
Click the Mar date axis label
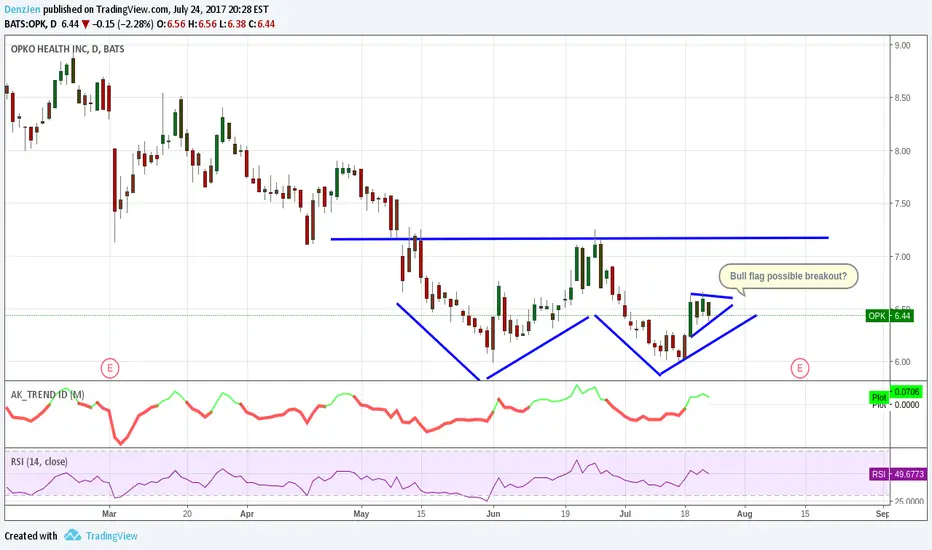coord(109,513)
